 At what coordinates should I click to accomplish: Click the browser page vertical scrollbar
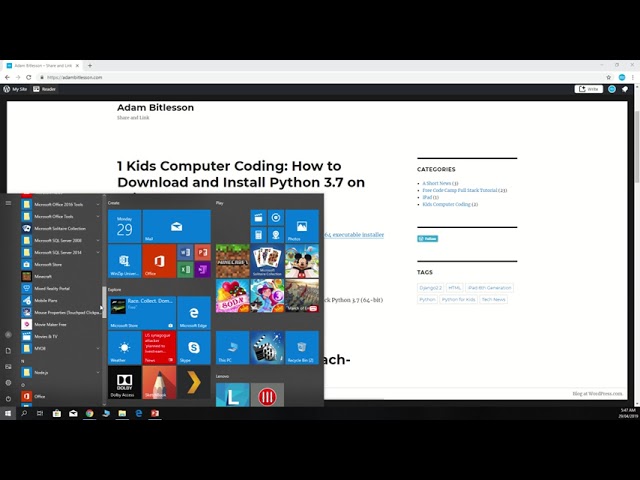click(x=637, y=146)
